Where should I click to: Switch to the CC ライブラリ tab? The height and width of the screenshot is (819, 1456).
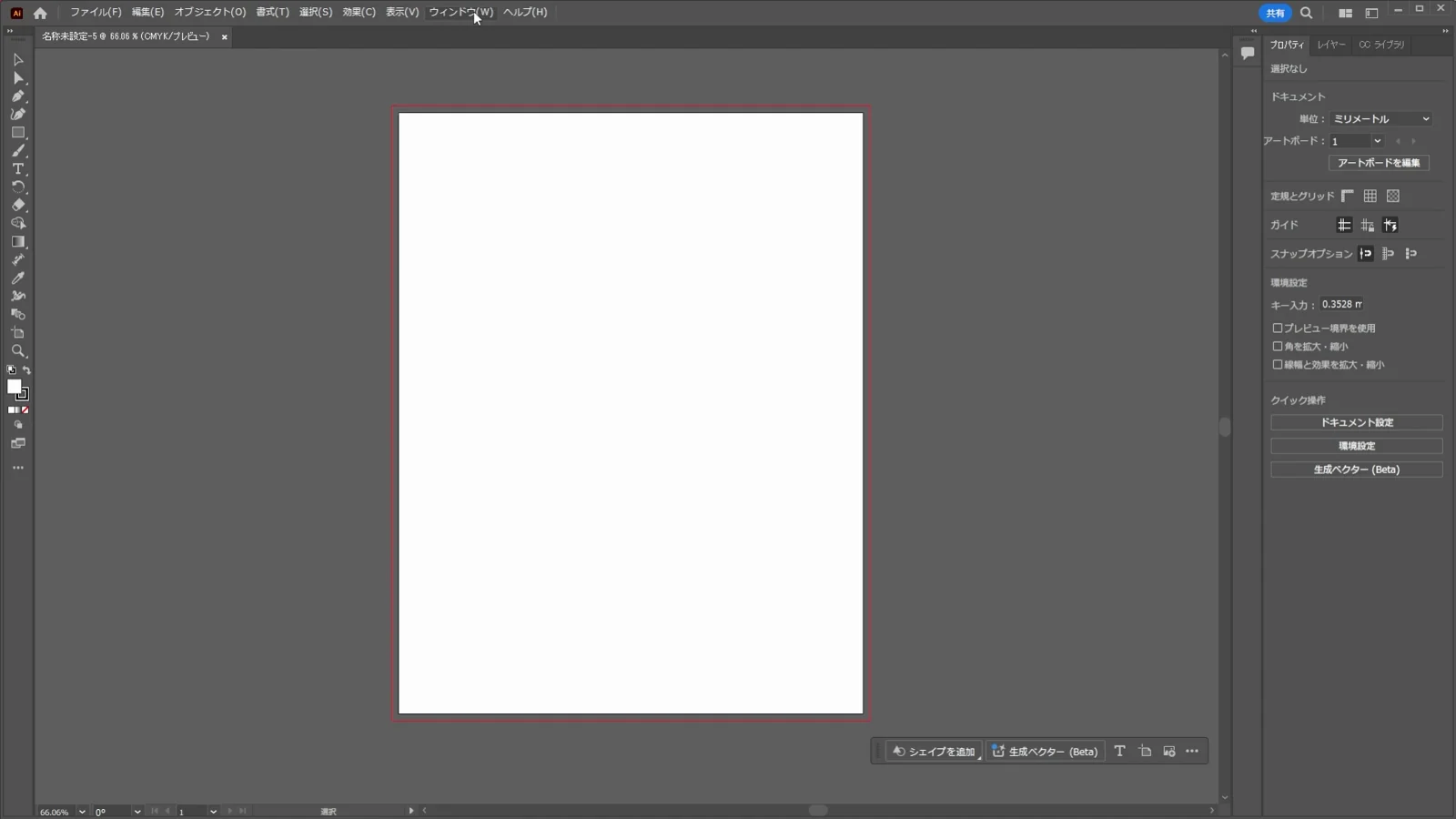(1381, 45)
